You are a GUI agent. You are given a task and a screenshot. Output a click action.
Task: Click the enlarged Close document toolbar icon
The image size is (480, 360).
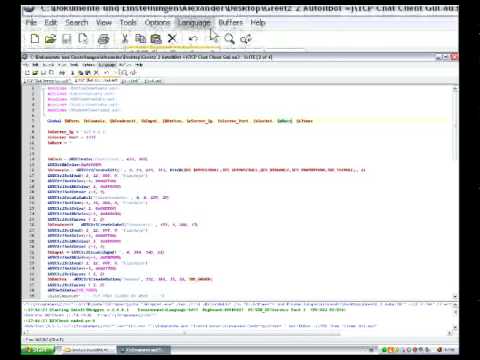(x=83, y=39)
